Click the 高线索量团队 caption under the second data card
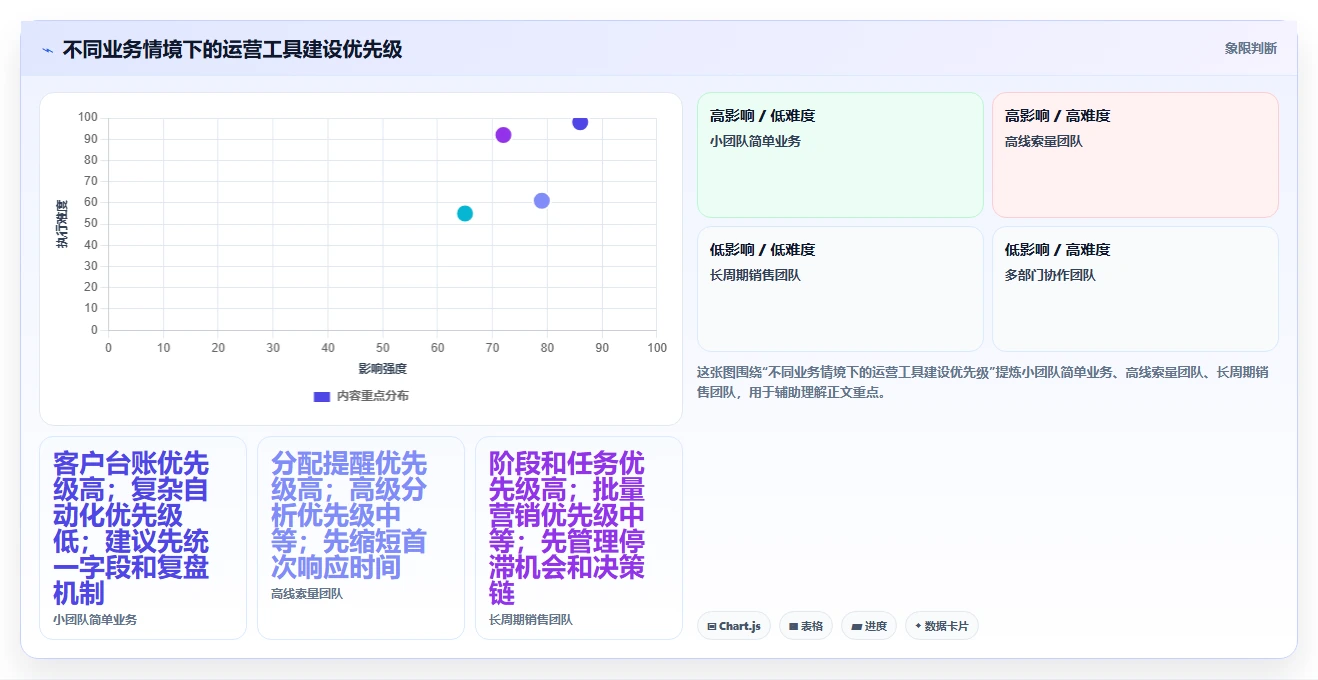This screenshot has height=680, width=1318. 307,594
